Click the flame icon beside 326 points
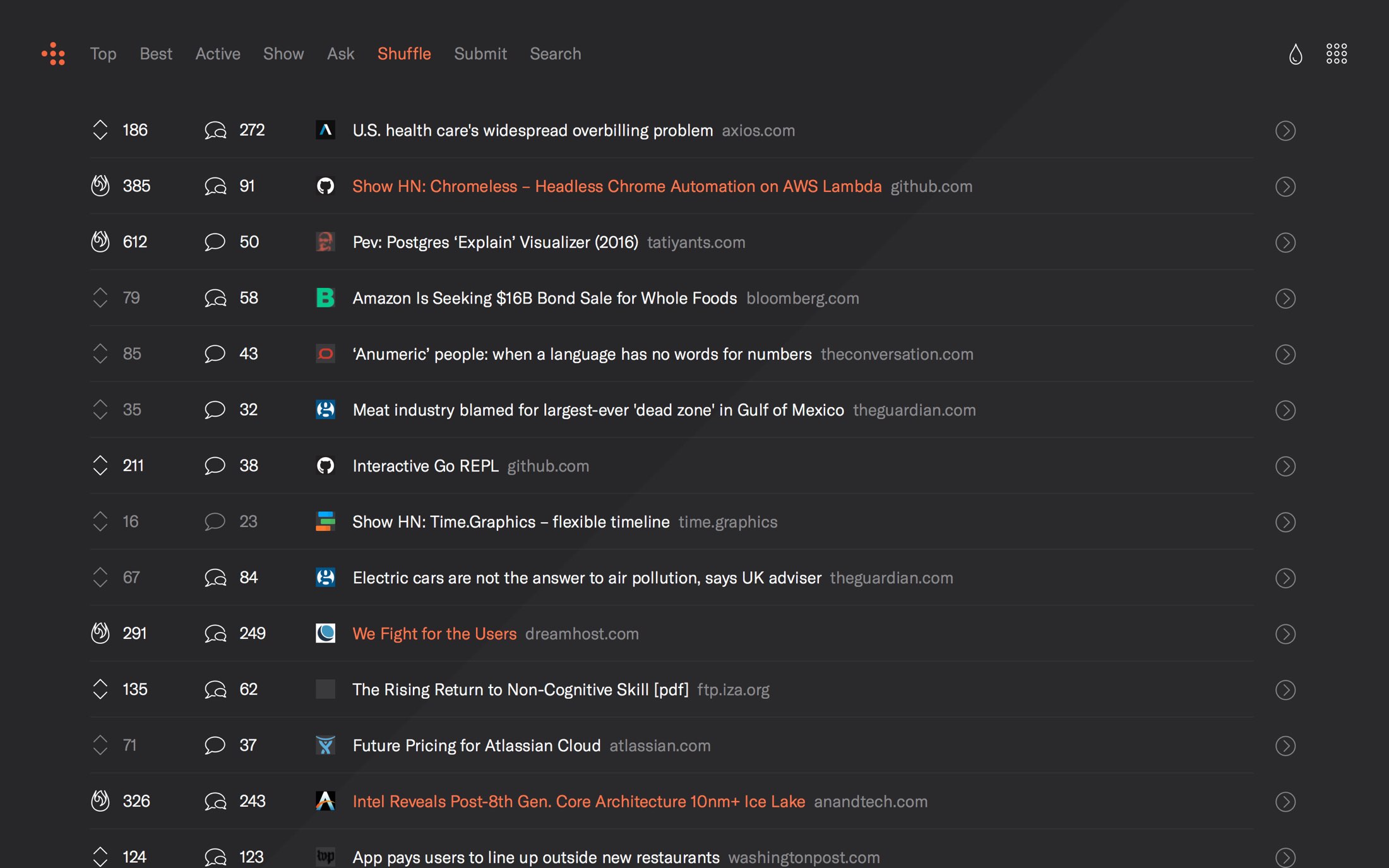Image resolution: width=1389 pixels, height=868 pixels. click(x=100, y=800)
